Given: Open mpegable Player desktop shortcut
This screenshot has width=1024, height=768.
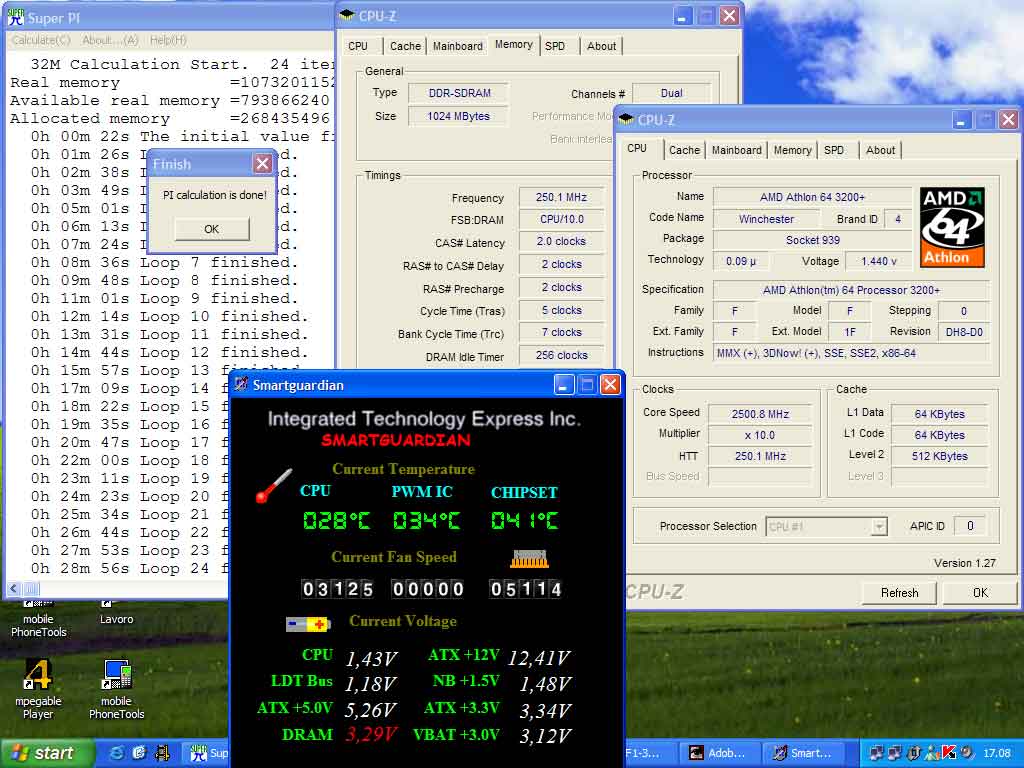Looking at the screenshot, I should point(38,688).
